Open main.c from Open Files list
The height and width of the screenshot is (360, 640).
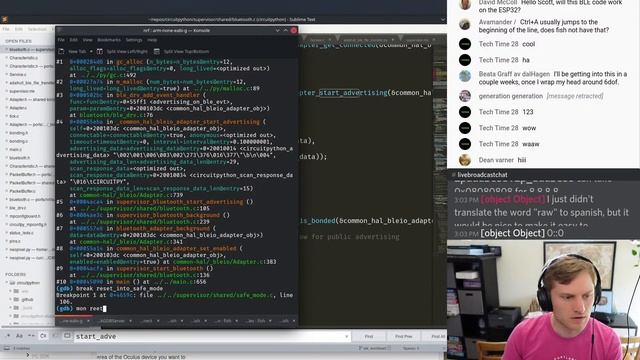click(16, 149)
